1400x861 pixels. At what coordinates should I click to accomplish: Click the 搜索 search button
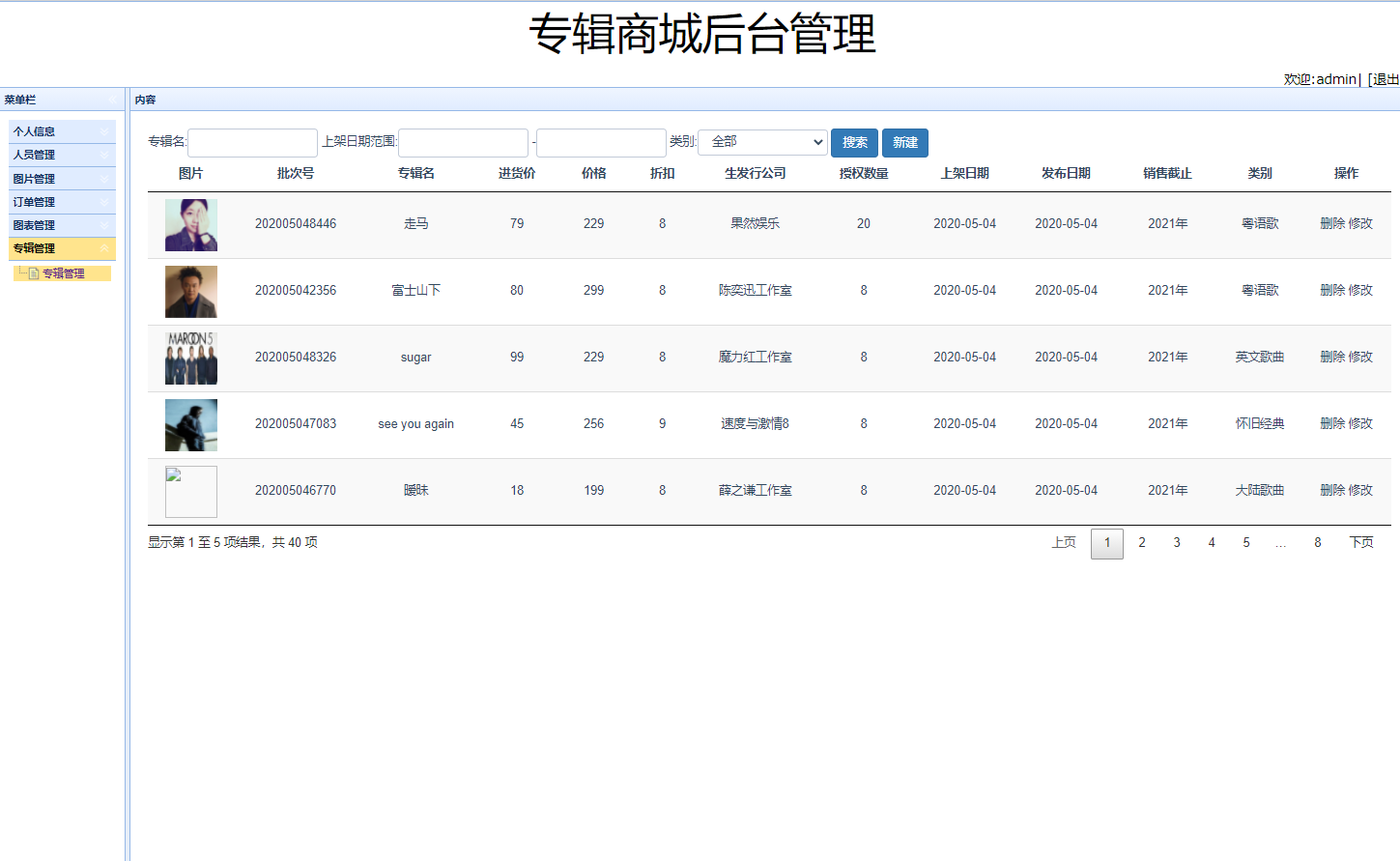(854, 142)
